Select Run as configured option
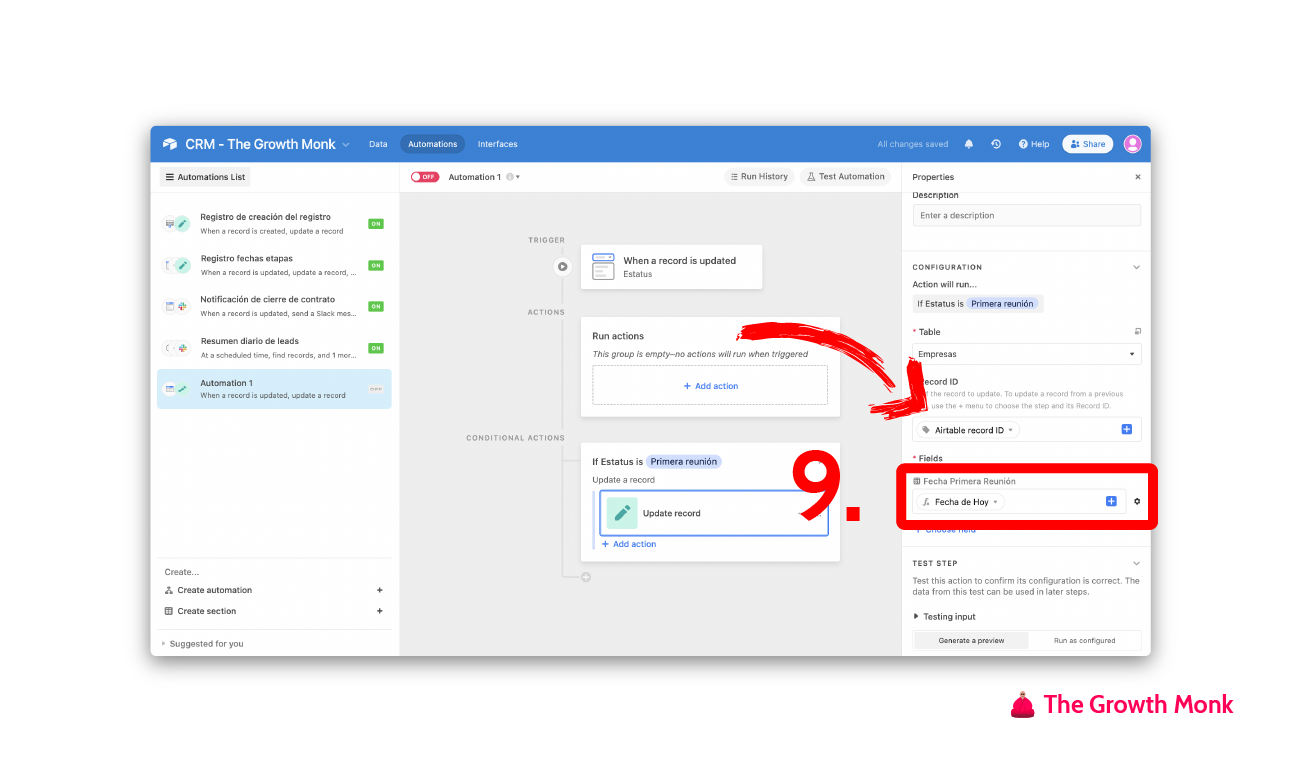Screen dimensions: 1301x781 pos(1084,640)
